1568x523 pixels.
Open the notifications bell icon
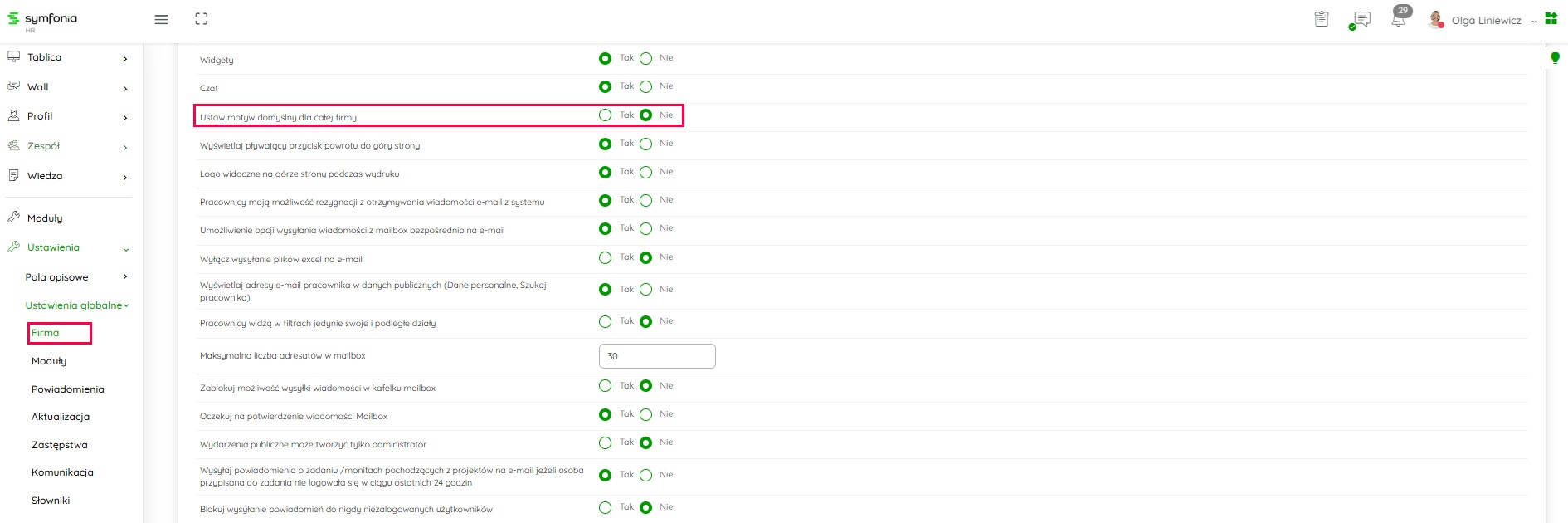(x=1399, y=20)
